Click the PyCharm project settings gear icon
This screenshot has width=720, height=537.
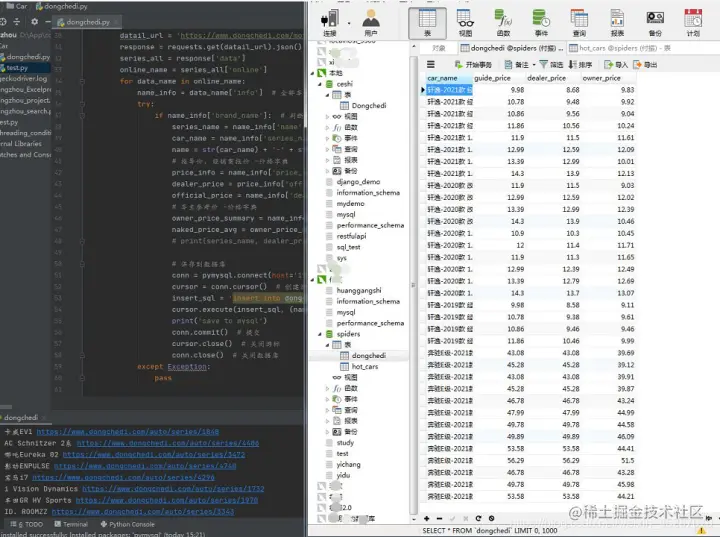pos(34,22)
